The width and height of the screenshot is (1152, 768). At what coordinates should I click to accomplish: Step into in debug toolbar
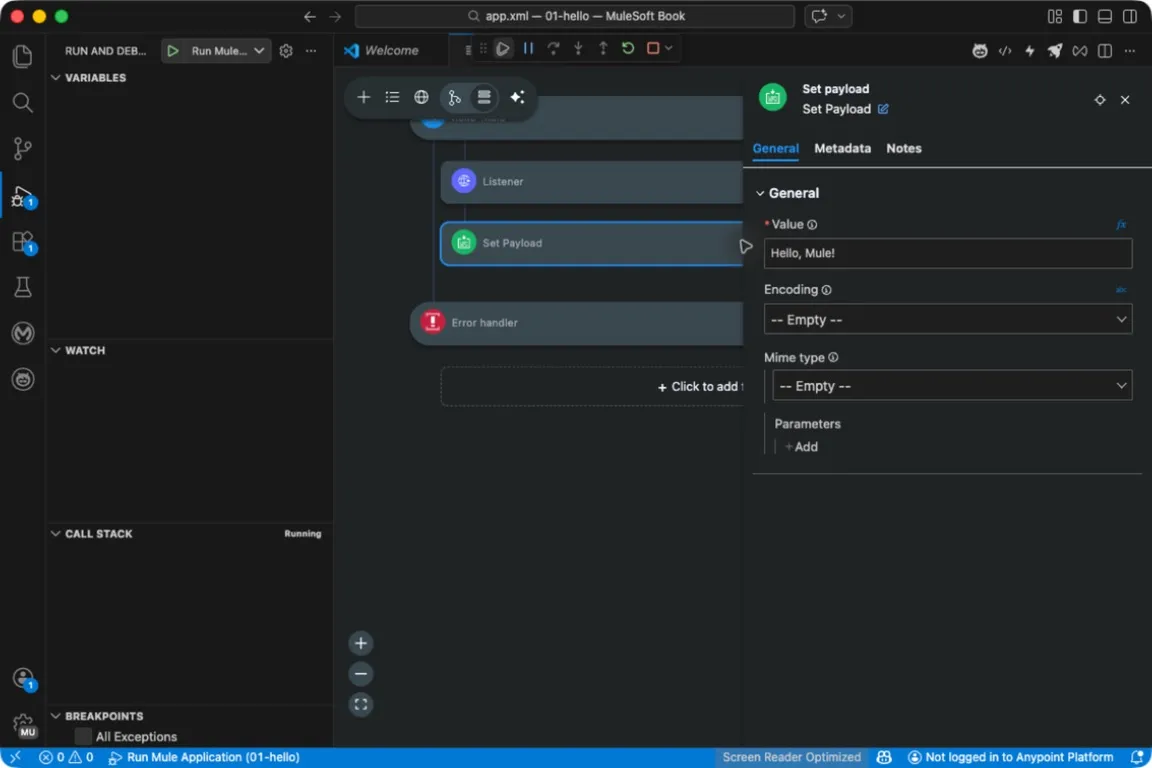coord(578,49)
